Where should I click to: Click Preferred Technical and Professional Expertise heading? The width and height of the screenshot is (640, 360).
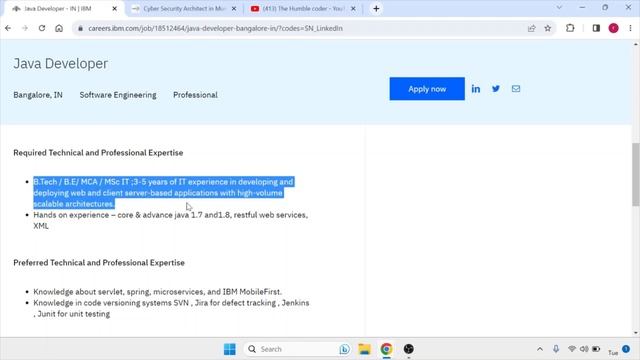[x=99, y=262]
